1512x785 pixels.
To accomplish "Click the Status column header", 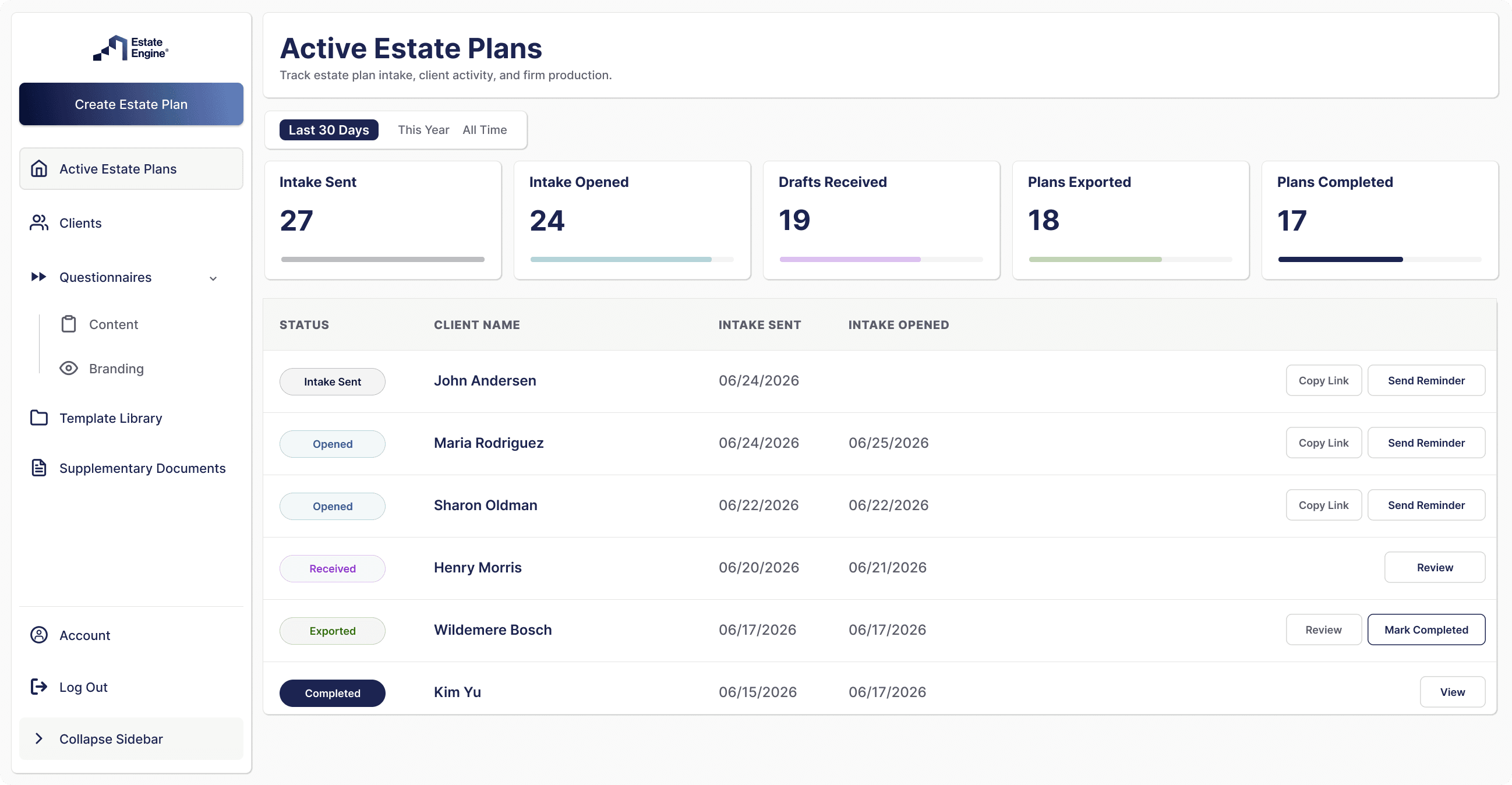I will (x=304, y=324).
